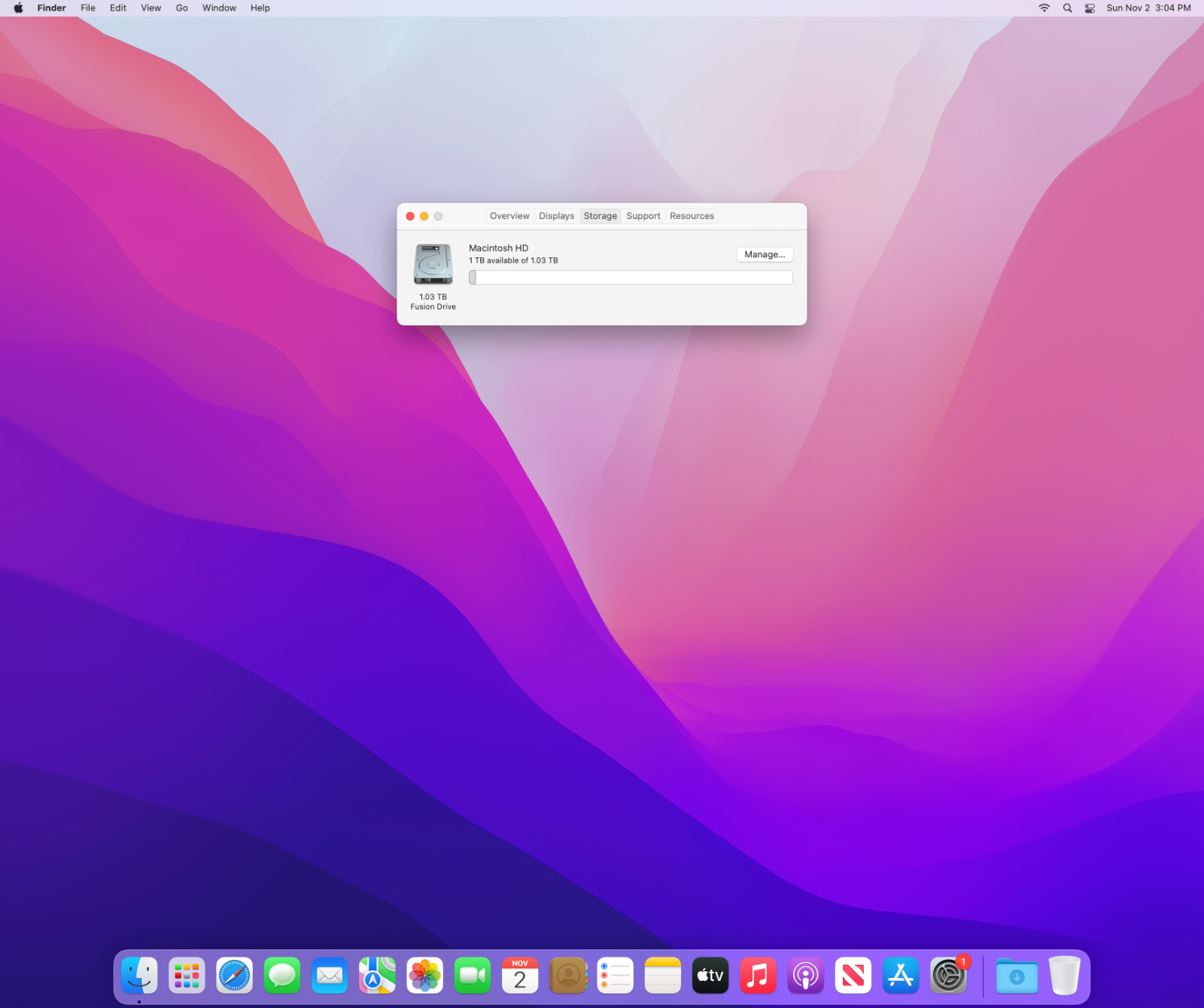The image size is (1204, 1008).
Task: Open the Support tab
Action: coord(643,216)
